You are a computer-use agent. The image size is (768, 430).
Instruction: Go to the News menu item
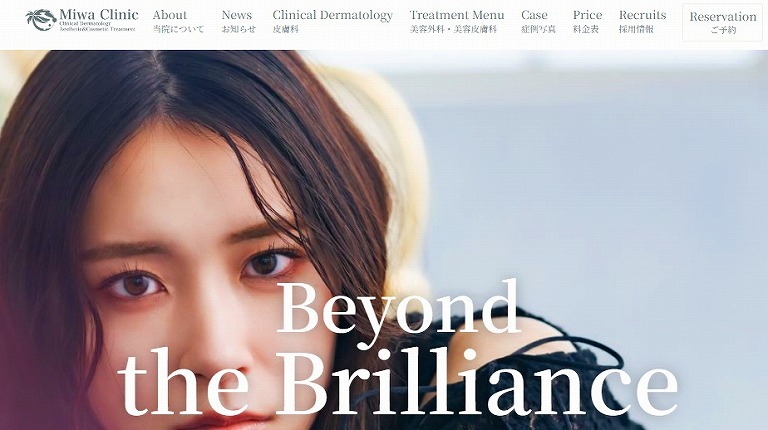tap(237, 15)
